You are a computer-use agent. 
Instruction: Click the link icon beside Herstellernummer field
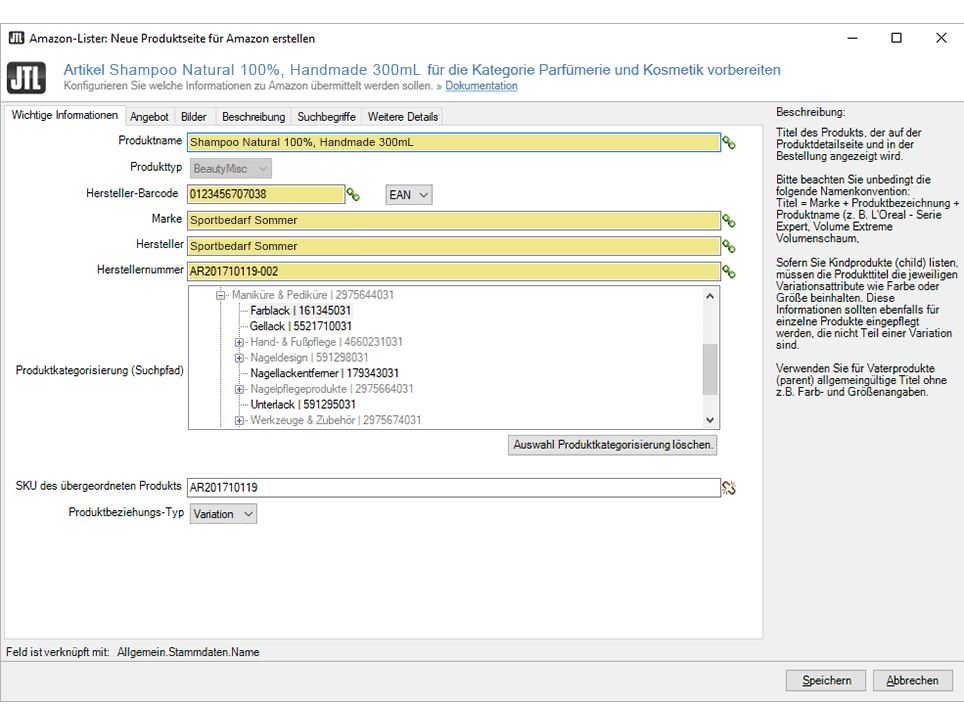click(729, 272)
